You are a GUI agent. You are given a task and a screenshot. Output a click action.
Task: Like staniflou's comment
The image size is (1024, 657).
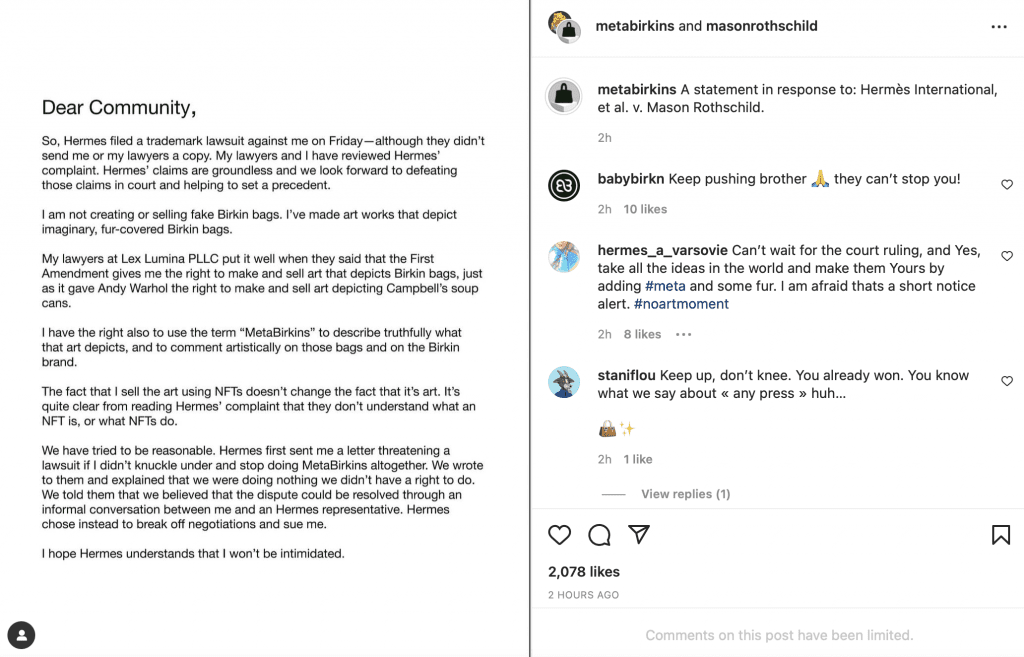[x=1007, y=381]
